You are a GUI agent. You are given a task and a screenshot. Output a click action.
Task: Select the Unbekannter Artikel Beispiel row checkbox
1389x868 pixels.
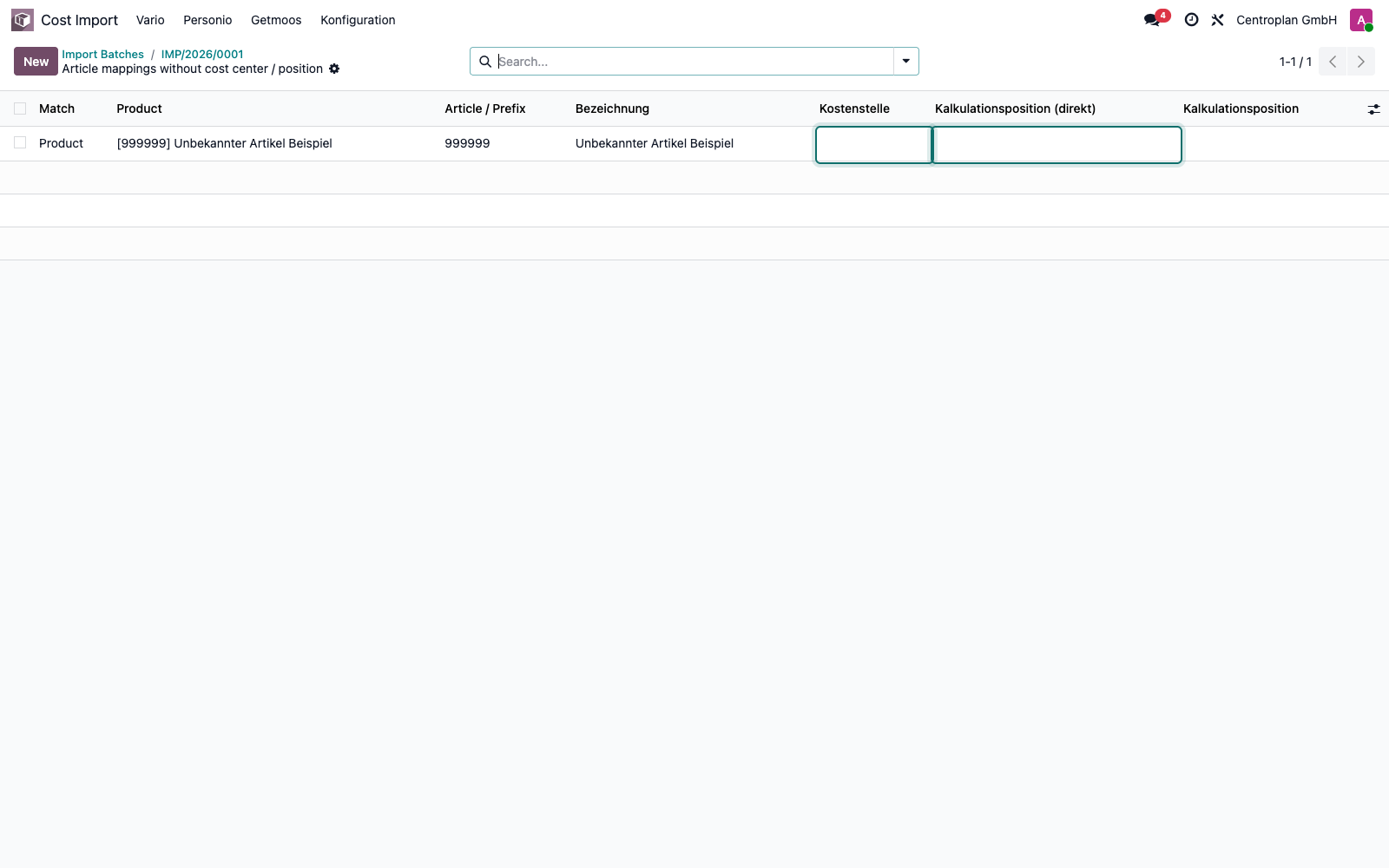20,142
